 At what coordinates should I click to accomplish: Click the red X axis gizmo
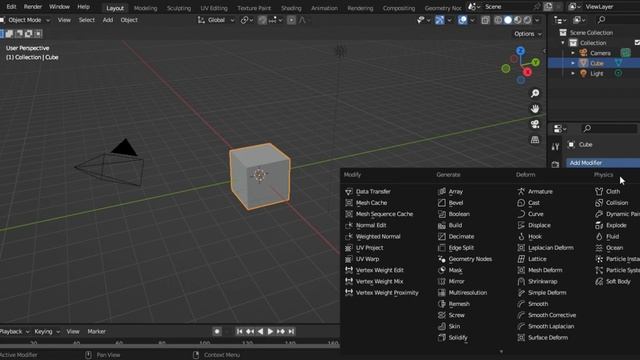[x=527, y=72]
